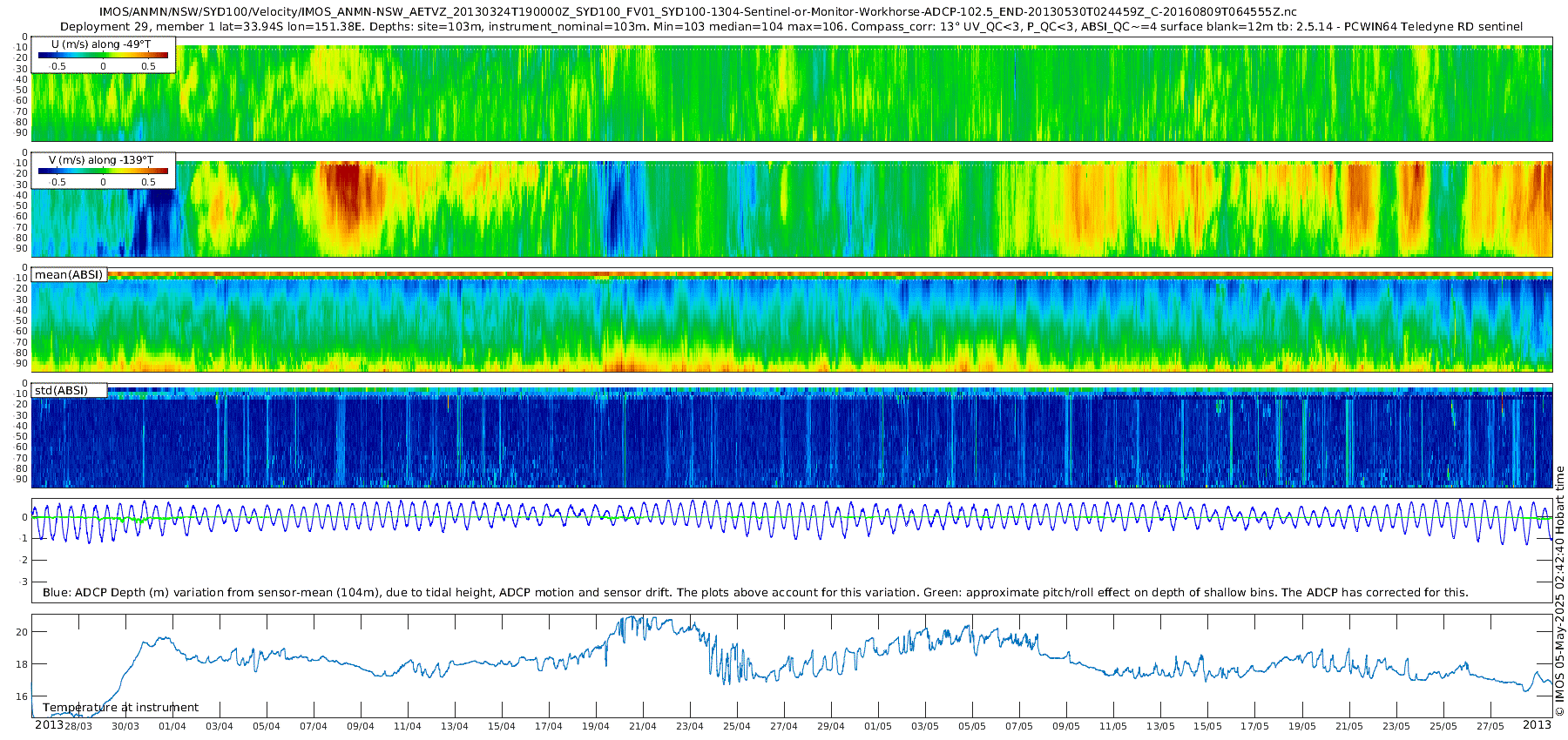Click the 'Temperature at instrument' label

pos(120,708)
